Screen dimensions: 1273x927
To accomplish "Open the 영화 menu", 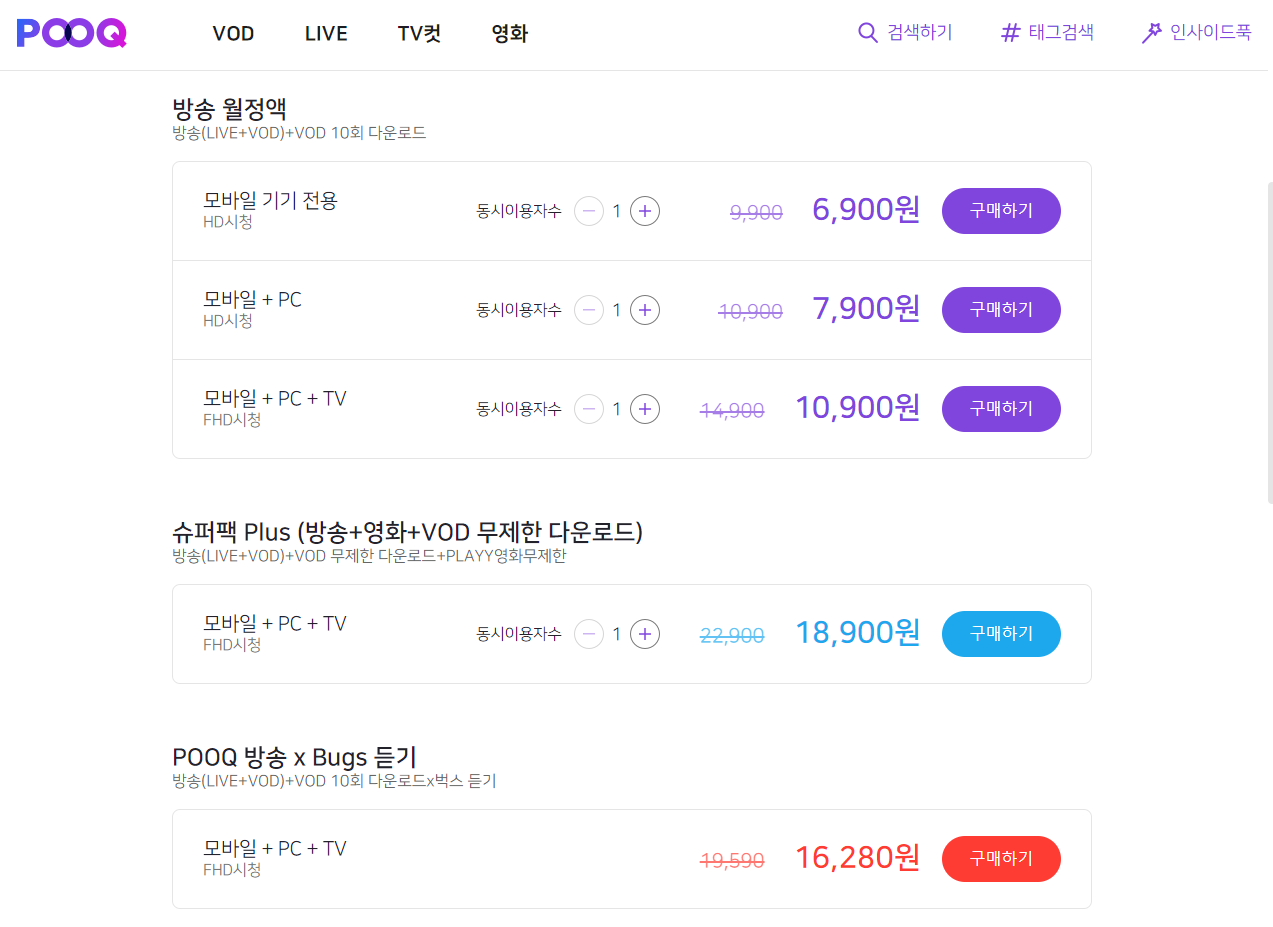I will 510,34.
